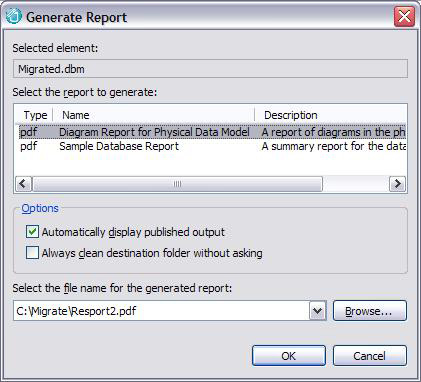
Task: Click the right scroll arrow of report list
Action: [397, 184]
